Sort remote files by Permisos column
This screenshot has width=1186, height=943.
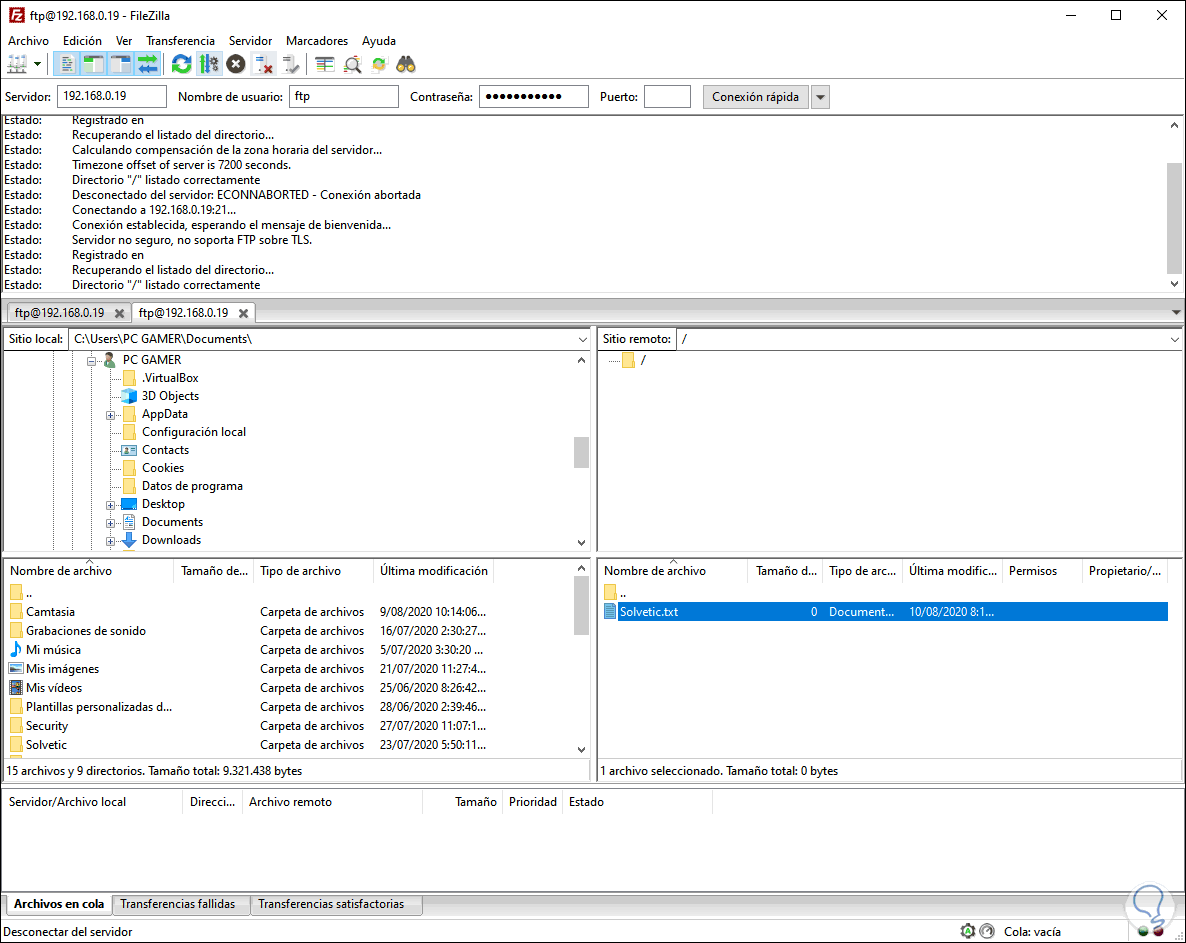pos(1041,571)
